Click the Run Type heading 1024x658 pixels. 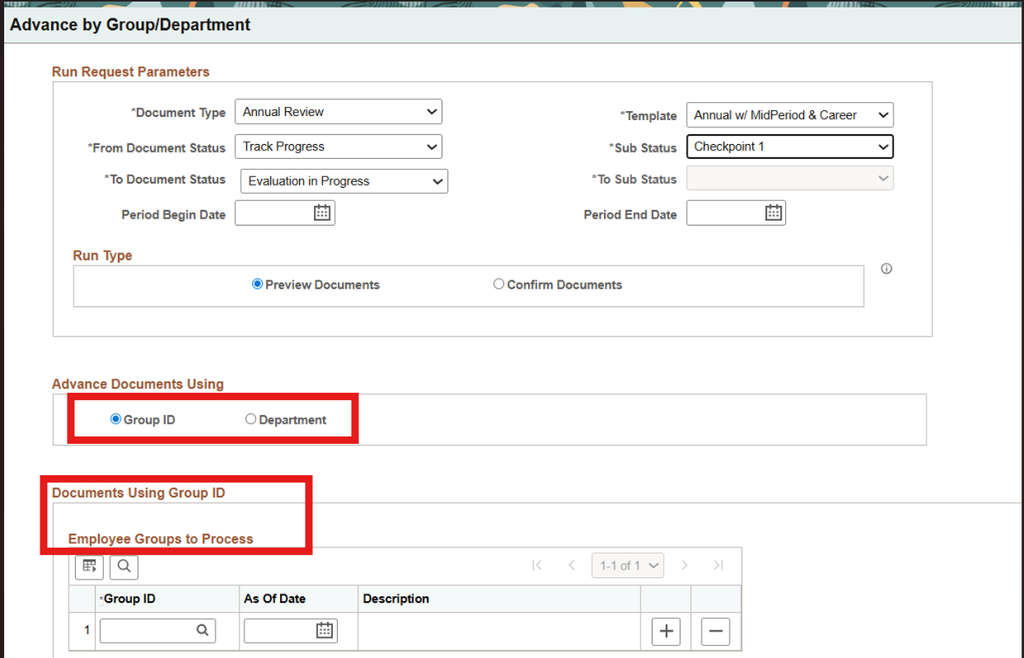pos(103,255)
